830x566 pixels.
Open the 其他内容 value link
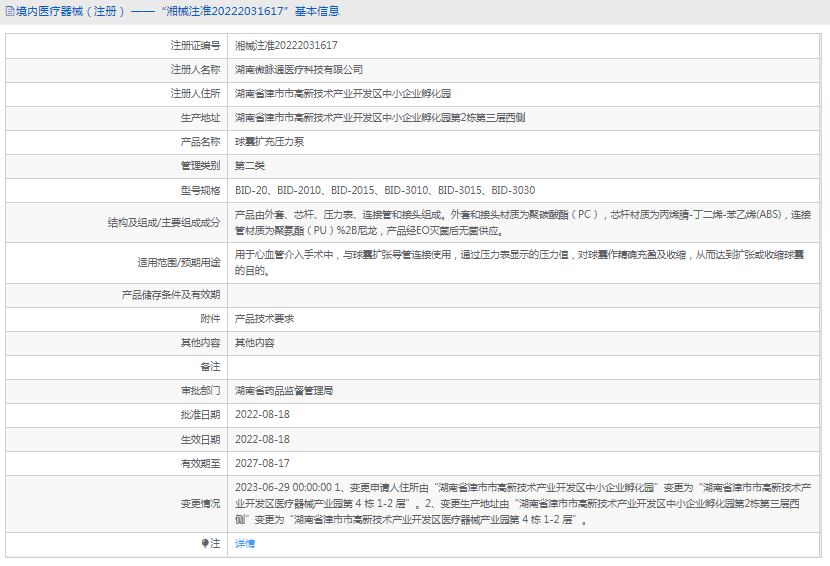pos(255,343)
